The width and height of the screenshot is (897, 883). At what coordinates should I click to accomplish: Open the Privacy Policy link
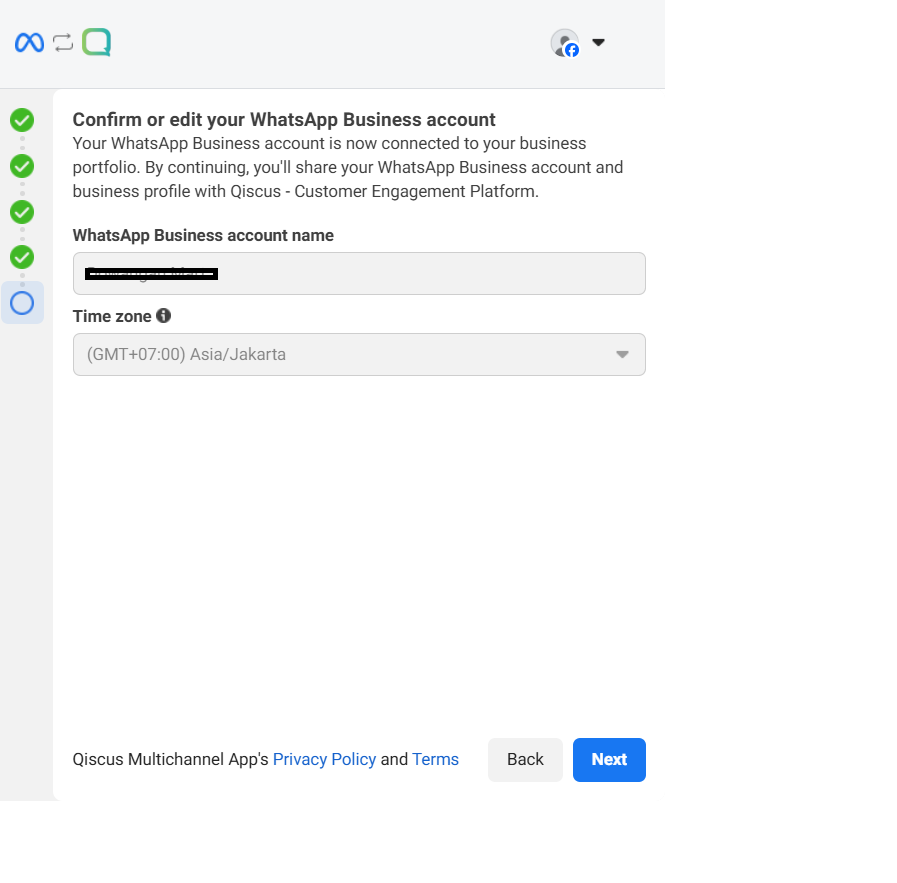(324, 759)
